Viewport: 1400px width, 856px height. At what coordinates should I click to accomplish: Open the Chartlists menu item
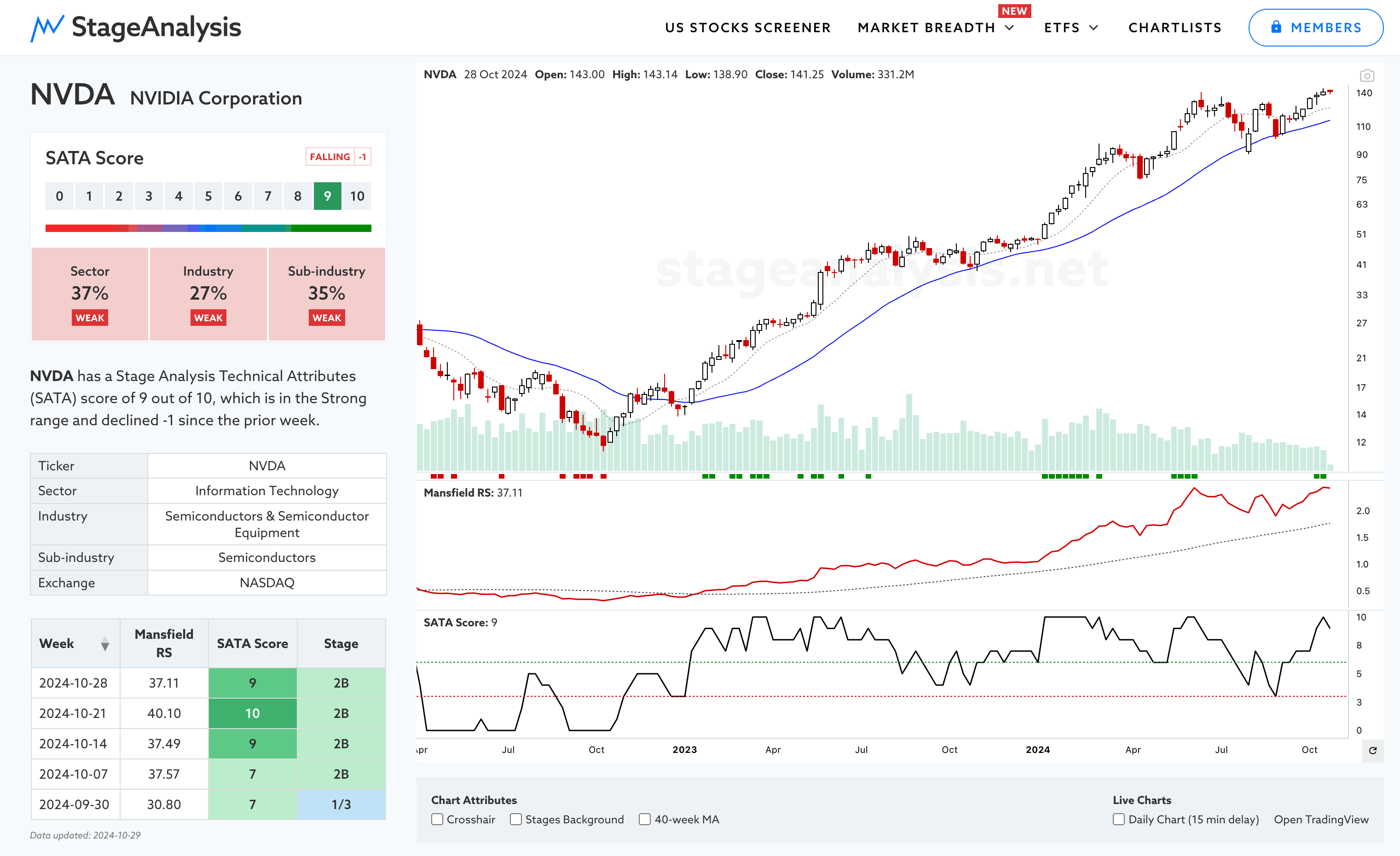pos(1174,27)
